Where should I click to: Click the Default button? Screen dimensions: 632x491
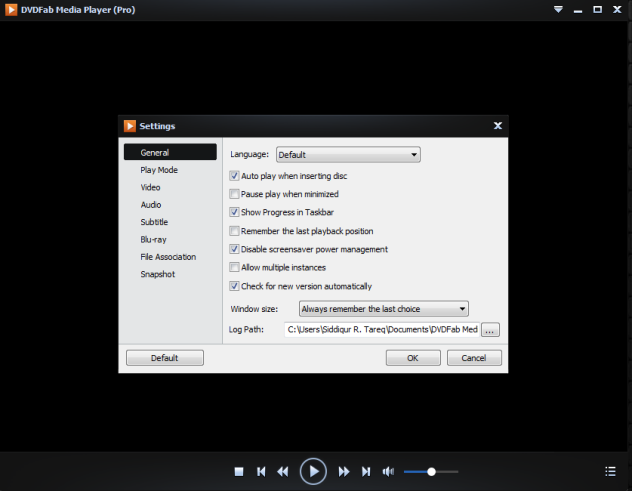point(165,358)
